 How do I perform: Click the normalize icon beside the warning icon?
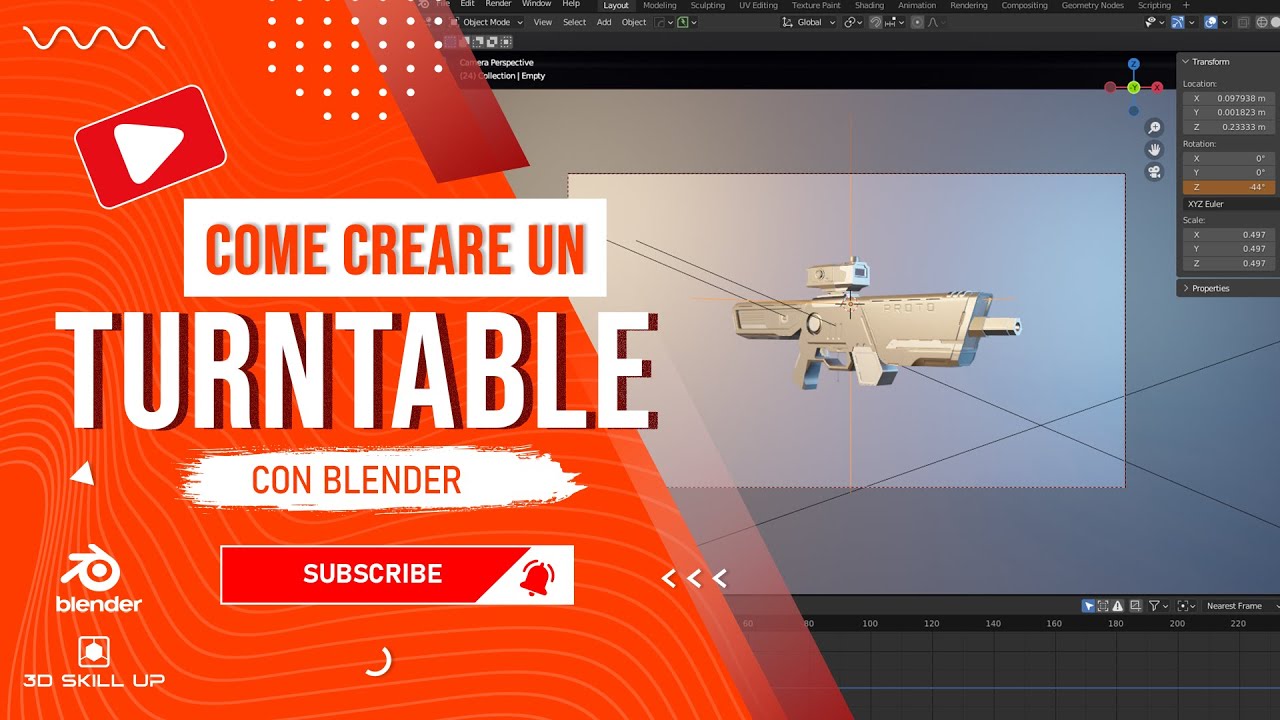[1136, 606]
